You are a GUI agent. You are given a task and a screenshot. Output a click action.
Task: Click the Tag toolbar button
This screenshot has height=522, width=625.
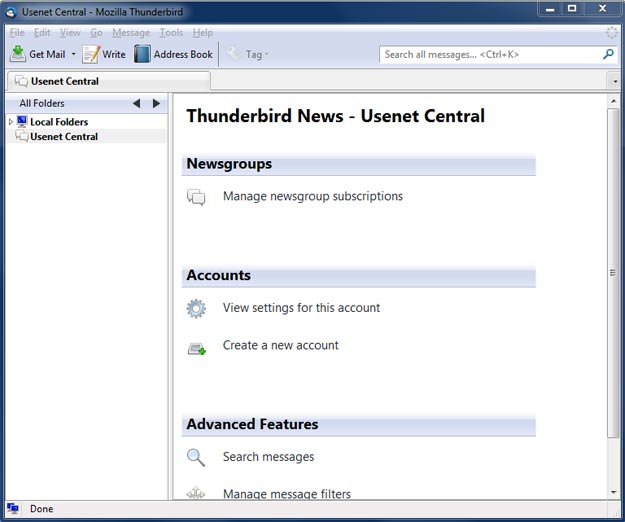(x=247, y=54)
